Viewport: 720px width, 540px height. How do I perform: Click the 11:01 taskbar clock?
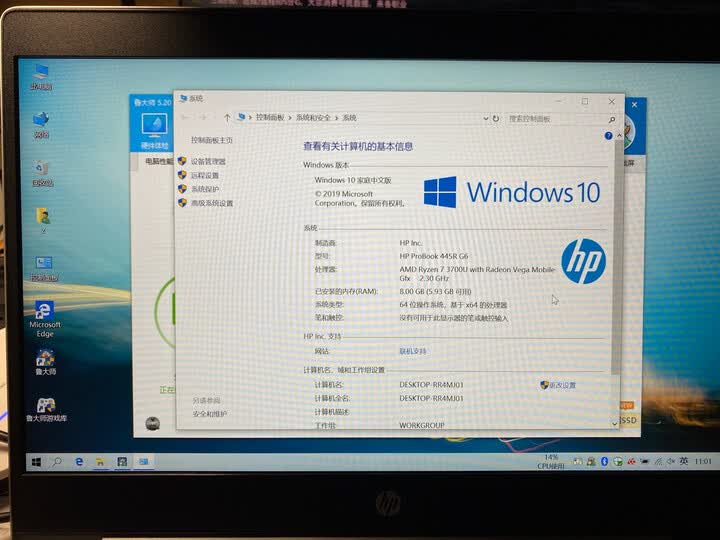coord(703,461)
